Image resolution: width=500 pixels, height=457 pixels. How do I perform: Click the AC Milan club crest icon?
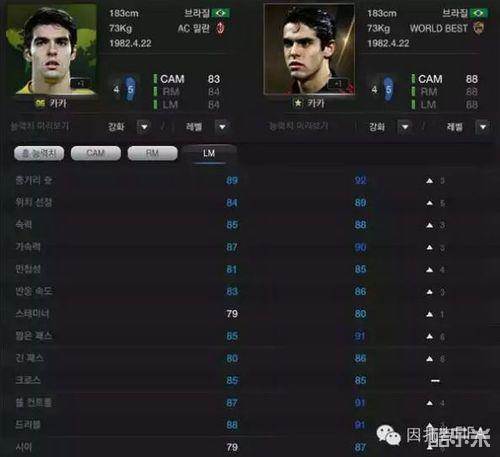pyautogui.click(x=220, y=28)
